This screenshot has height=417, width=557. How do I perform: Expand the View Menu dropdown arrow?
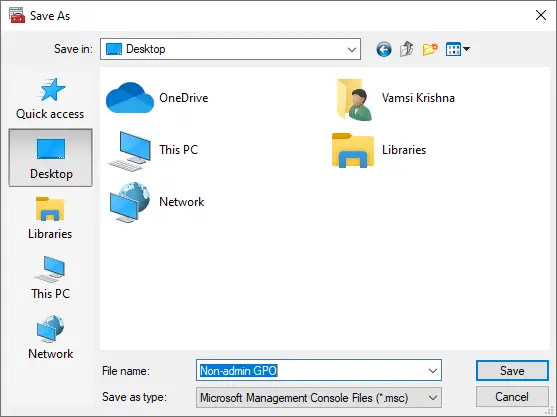pos(466,49)
